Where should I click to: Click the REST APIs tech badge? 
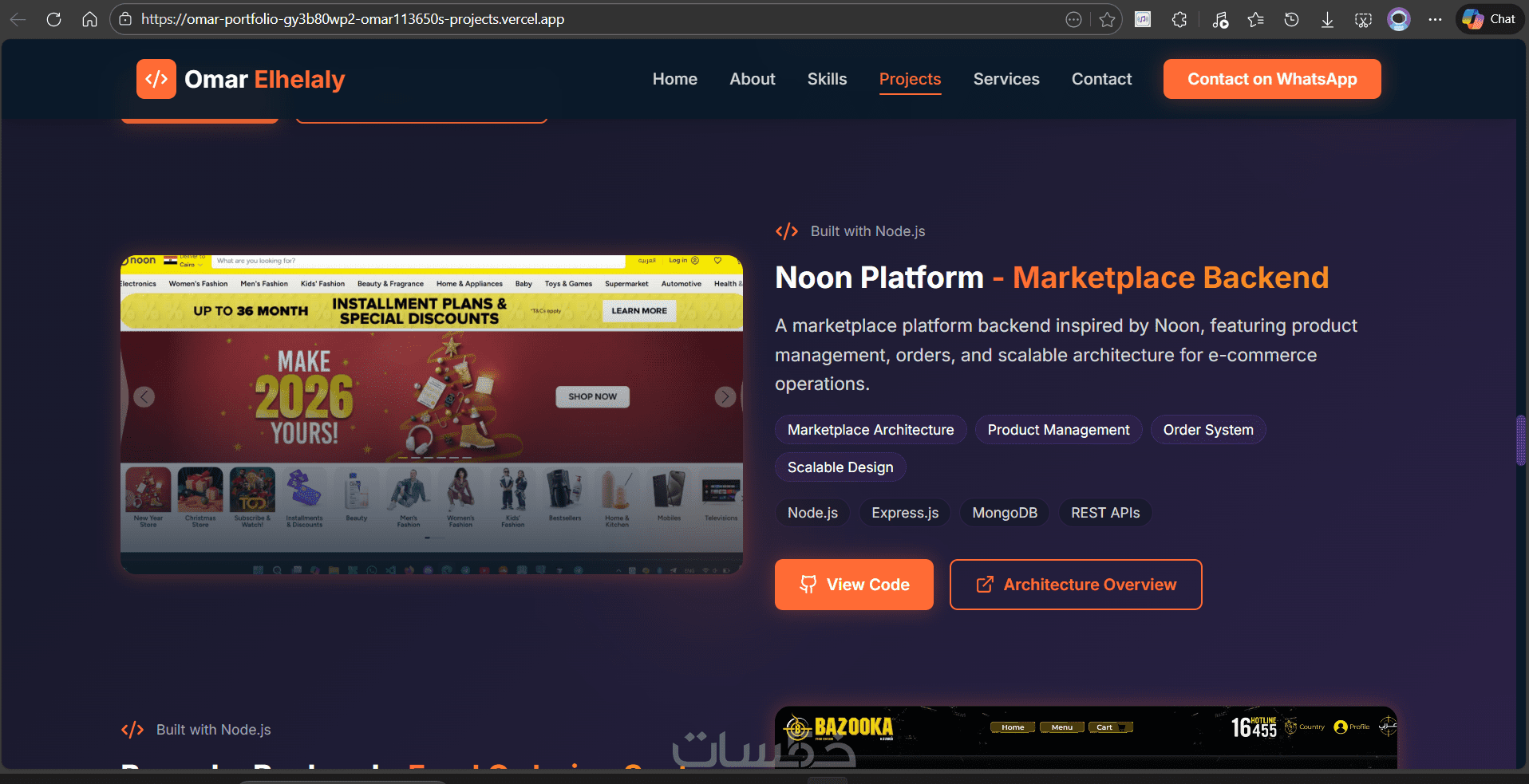click(x=1105, y=513)
